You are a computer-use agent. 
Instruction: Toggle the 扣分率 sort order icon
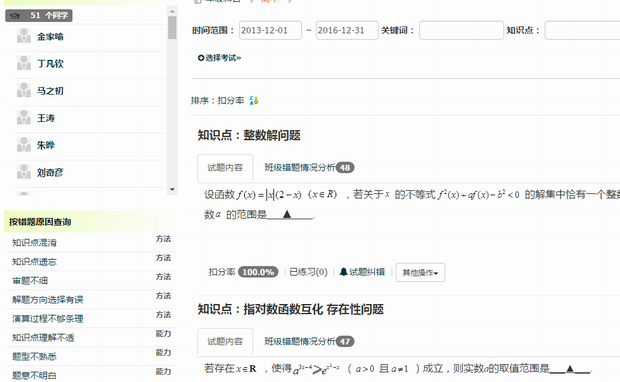[x=254, y=101]
